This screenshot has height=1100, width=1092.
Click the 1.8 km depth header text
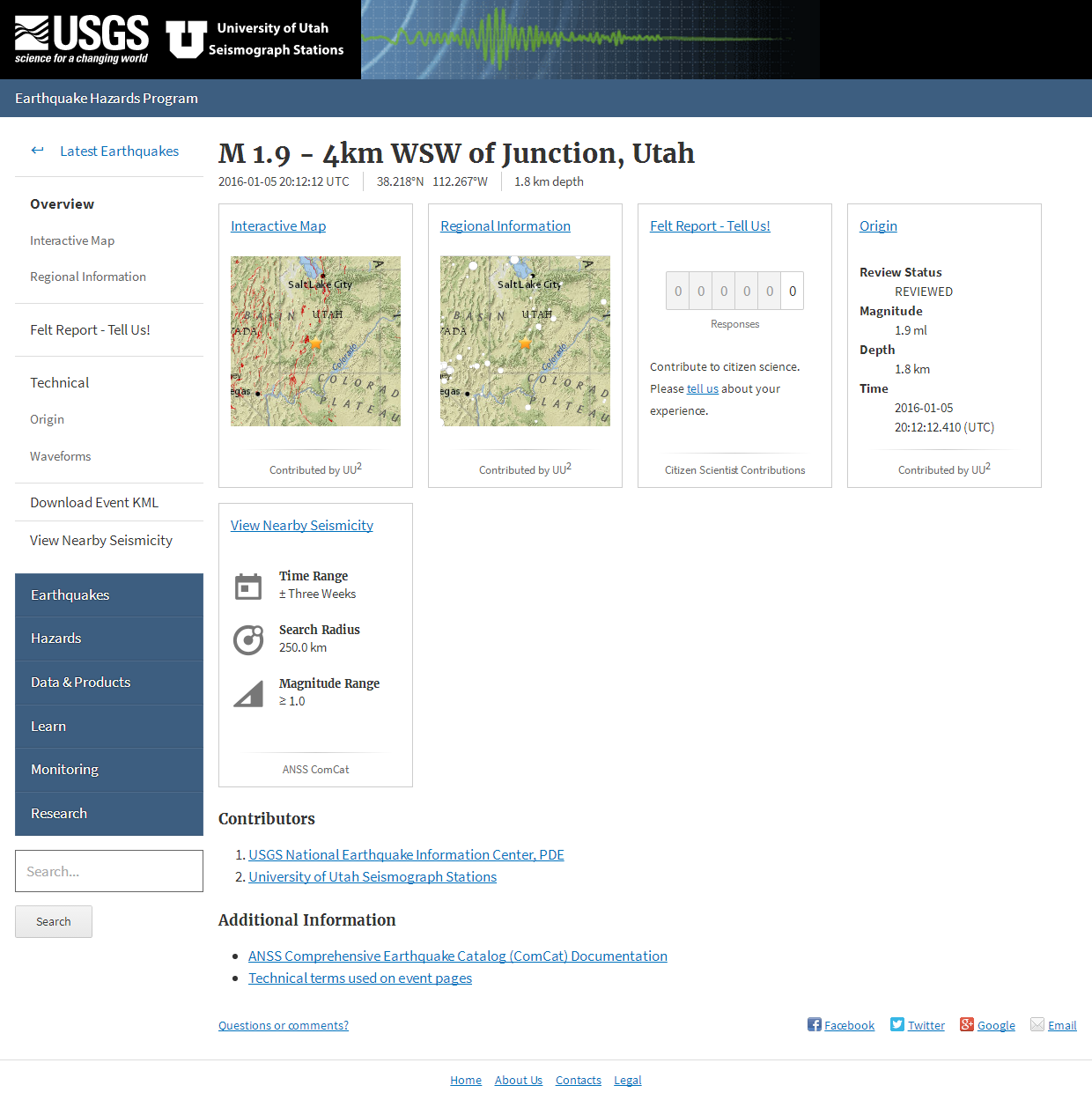tap(549, 181)
